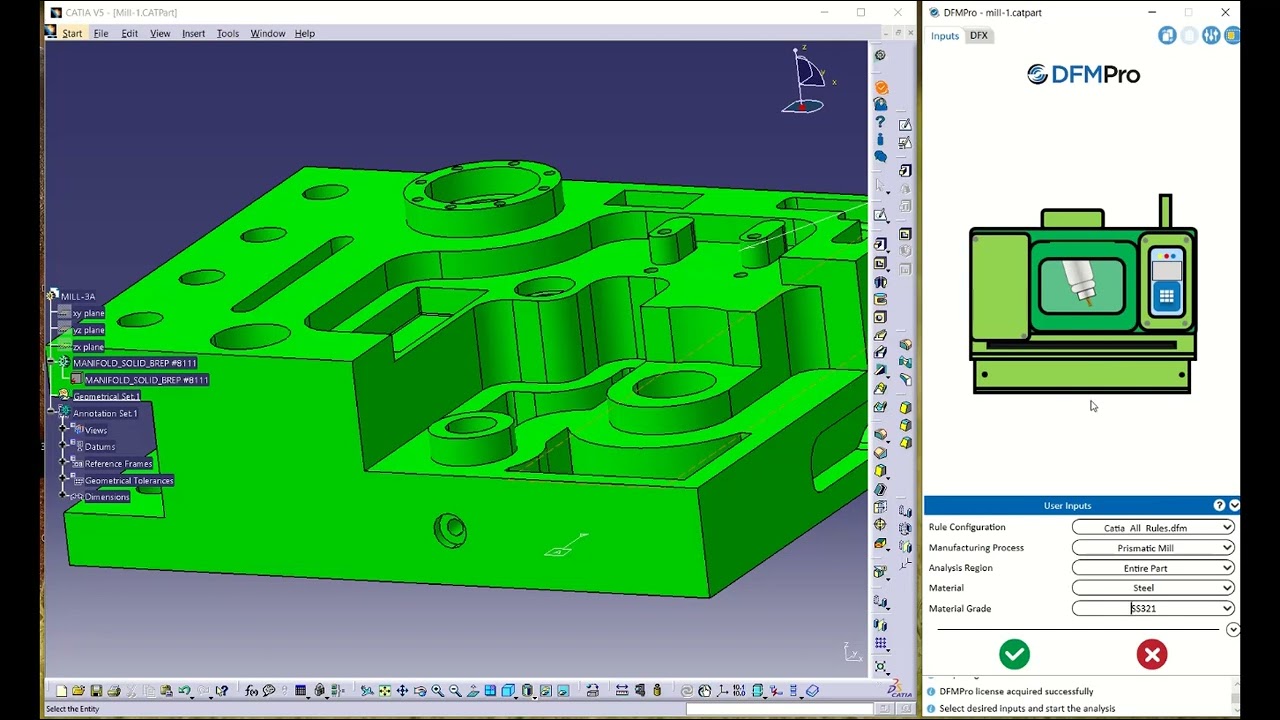Image resolution: width=1280 pixels, height=720 pixels.
Task: Select Reference Frames tree item
Action: pyautogui.click(x=118, y=463)
